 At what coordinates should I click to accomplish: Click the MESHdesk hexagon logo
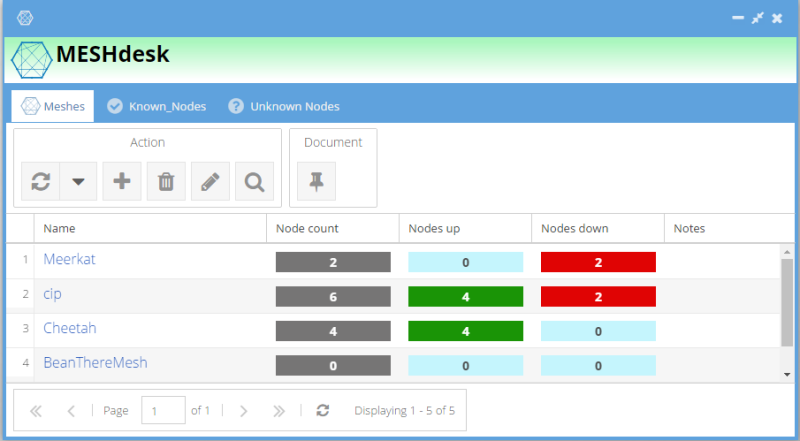[x=32, y=60]
